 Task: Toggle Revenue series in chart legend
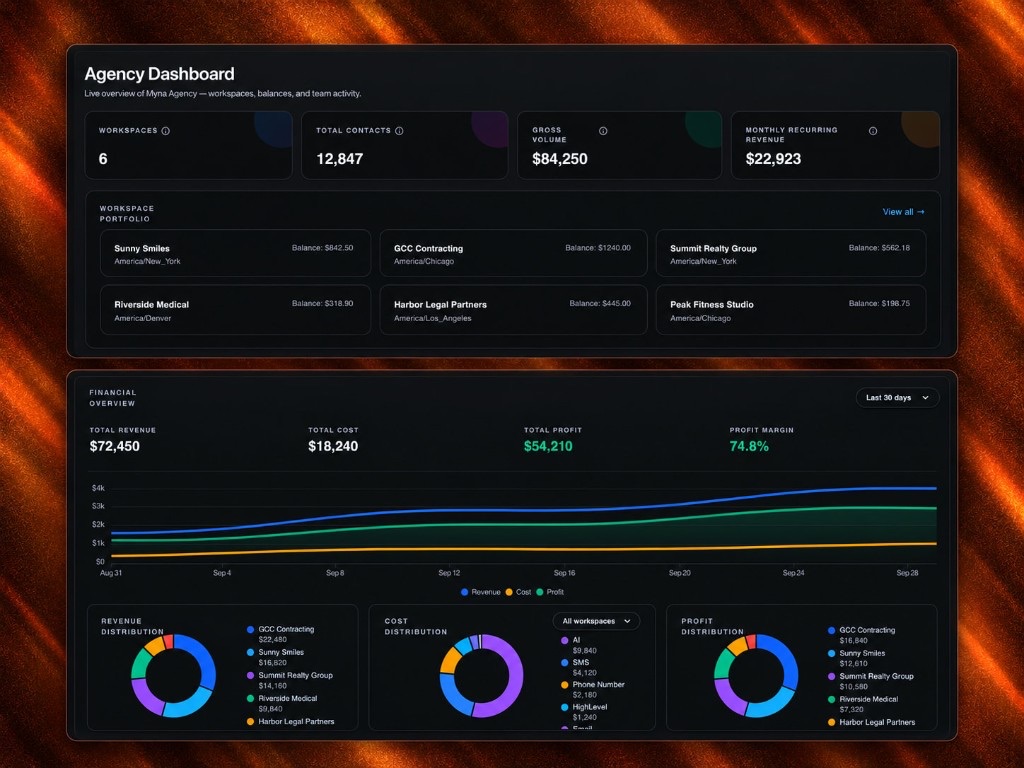click(x=481, y=592)
